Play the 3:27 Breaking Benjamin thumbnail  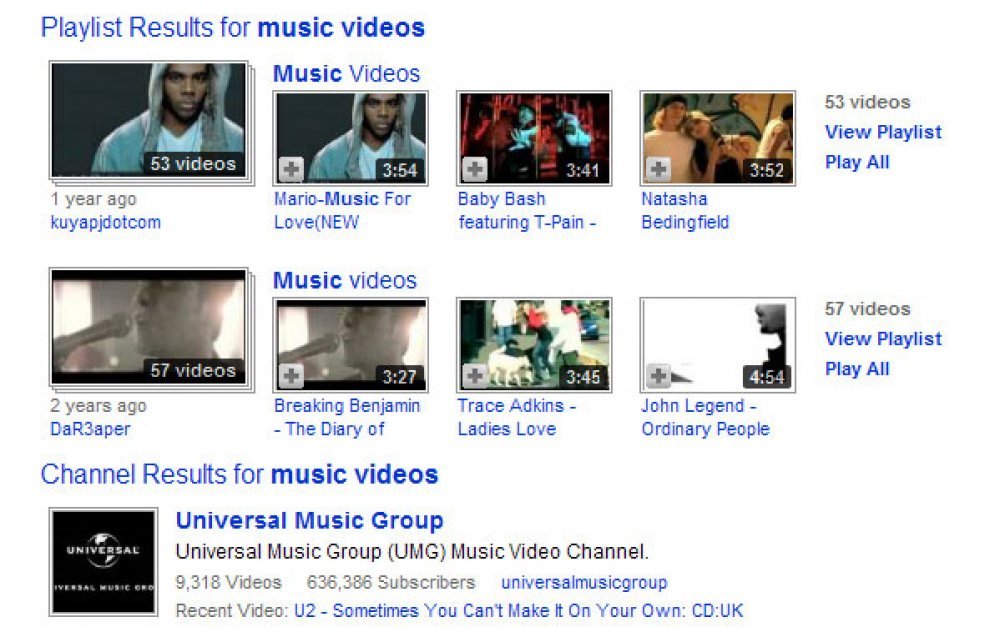[x=350, y=344]
